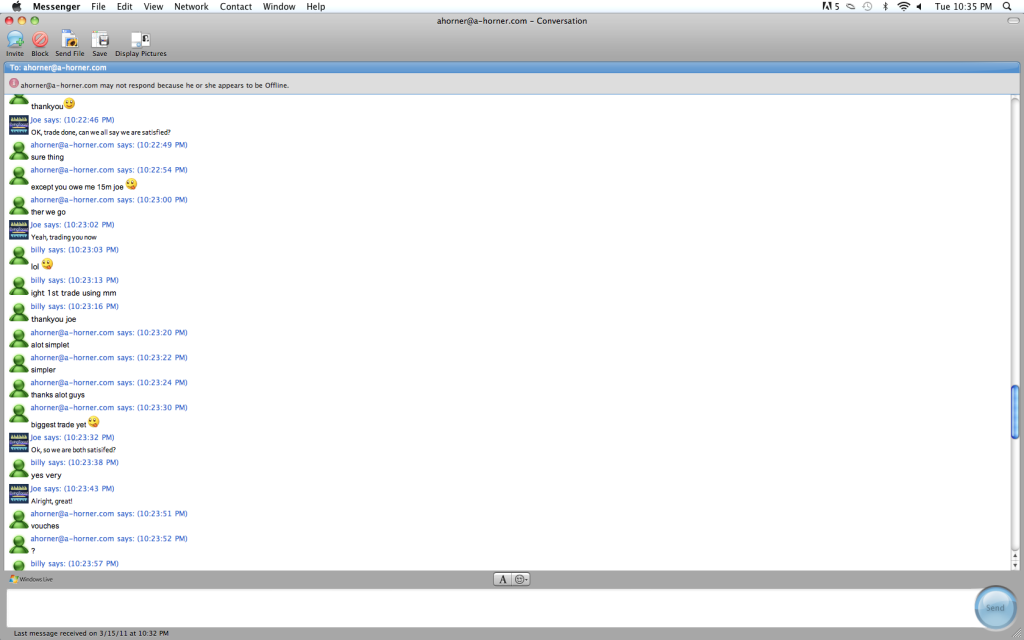
Task: Click message "biggest trade yet"
Action: point(58,425)
